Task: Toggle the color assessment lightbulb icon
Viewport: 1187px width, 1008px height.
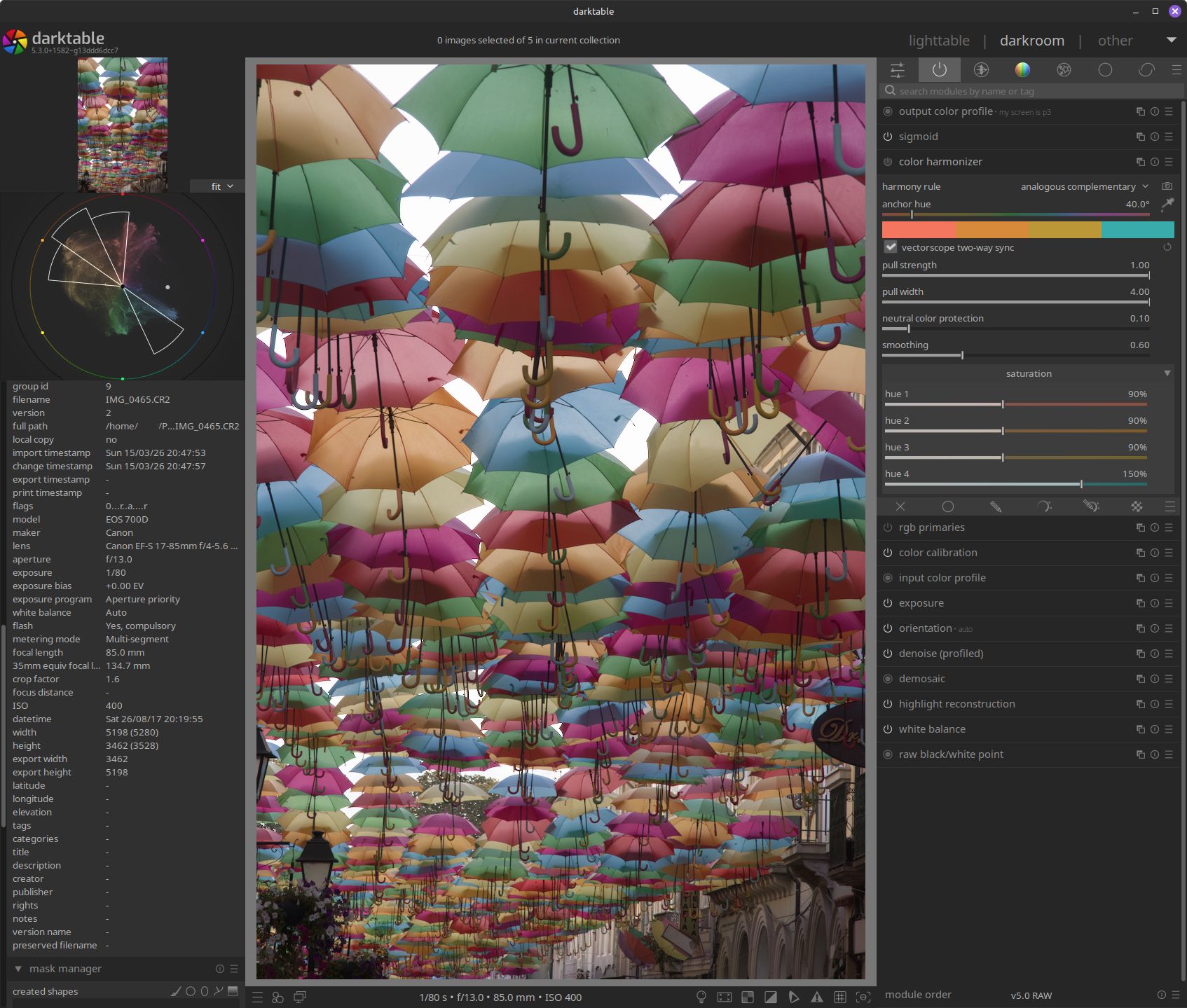Action: pyautogui.click(x=701, y=997)
